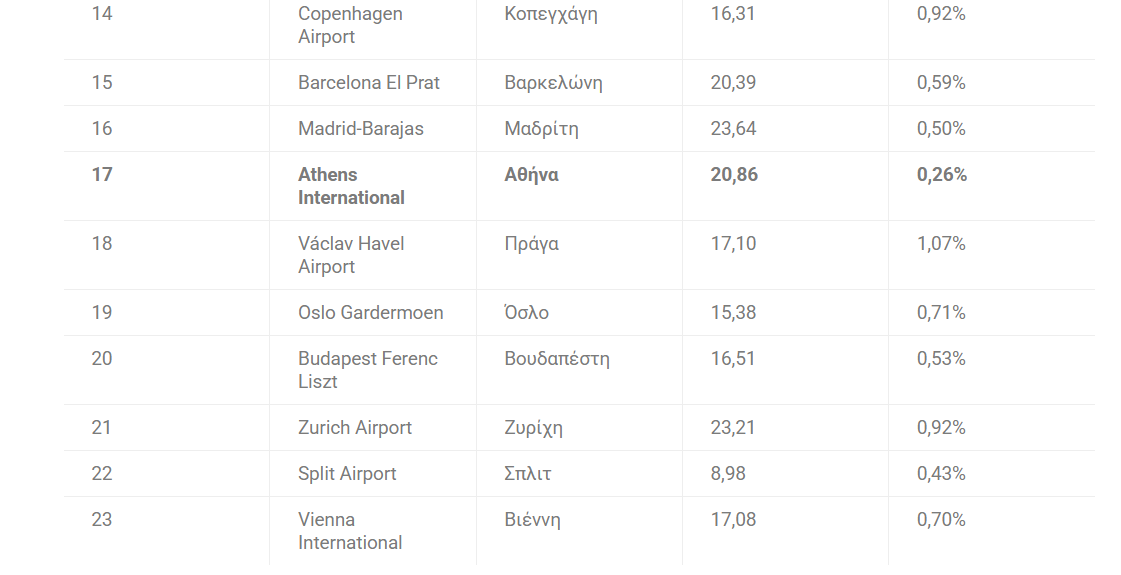1121x575 pixels.
Task: Click the 20,86 value in Athens row
Action: point(734,175)
